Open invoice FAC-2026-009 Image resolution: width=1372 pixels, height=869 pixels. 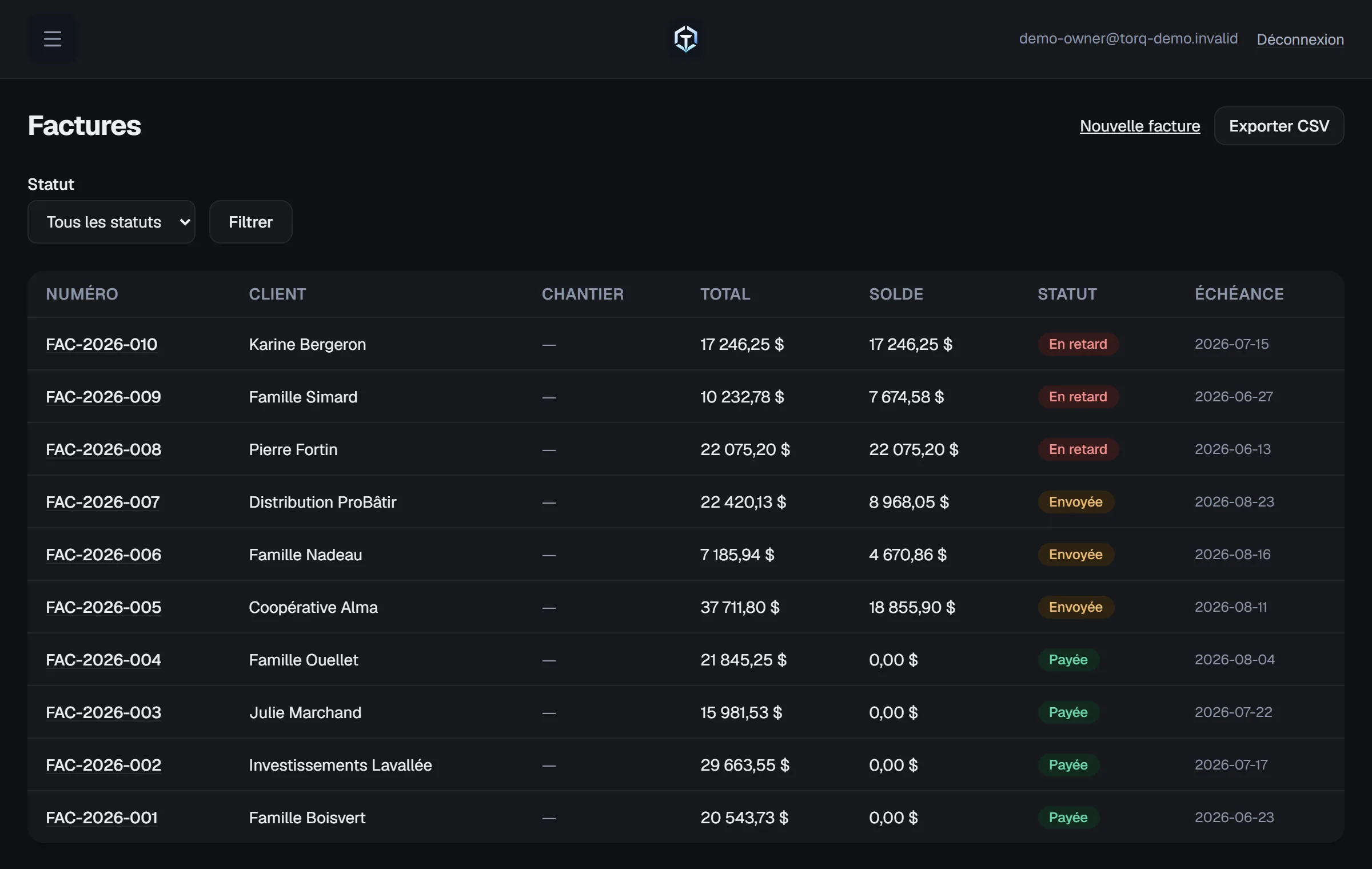pos(103,397)
